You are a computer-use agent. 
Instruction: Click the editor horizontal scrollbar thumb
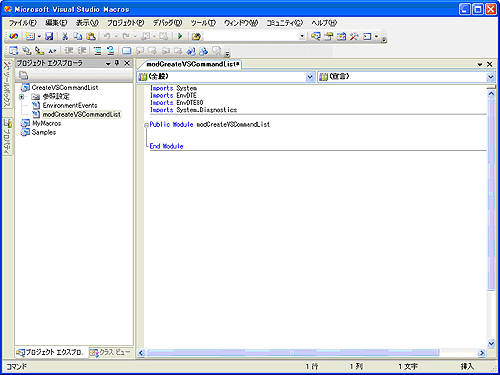coord(293,353)
